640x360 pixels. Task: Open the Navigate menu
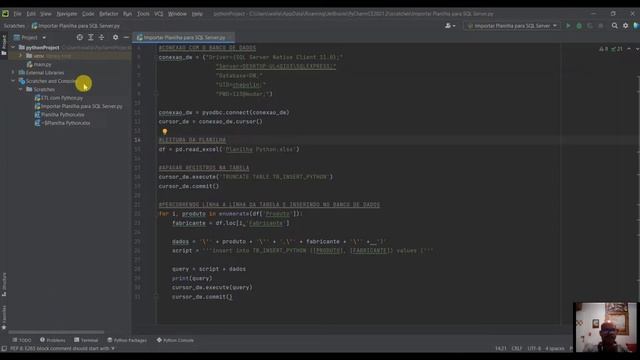[67, 13]
